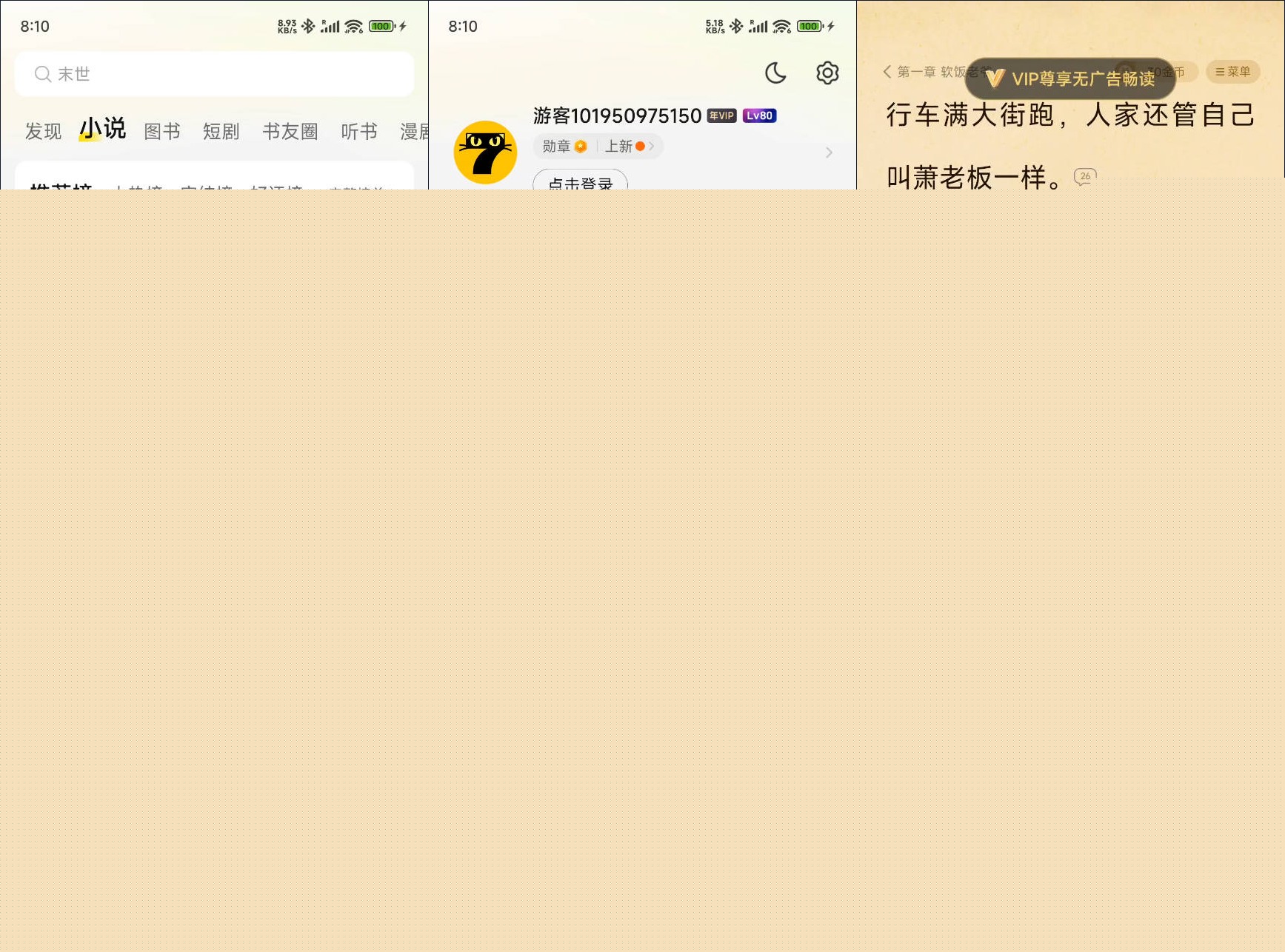Screen dimensions: 1285x952
Task: Tap the Lv80 level badge
Action: click(759, 115)
